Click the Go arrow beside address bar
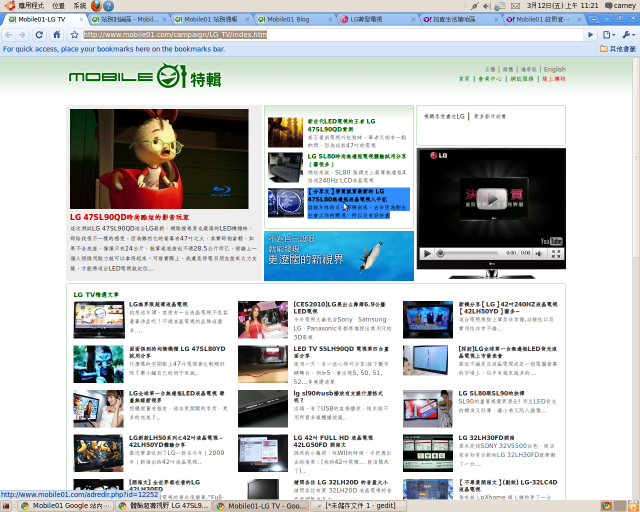 pyautogui.click(x=590, y=35)
